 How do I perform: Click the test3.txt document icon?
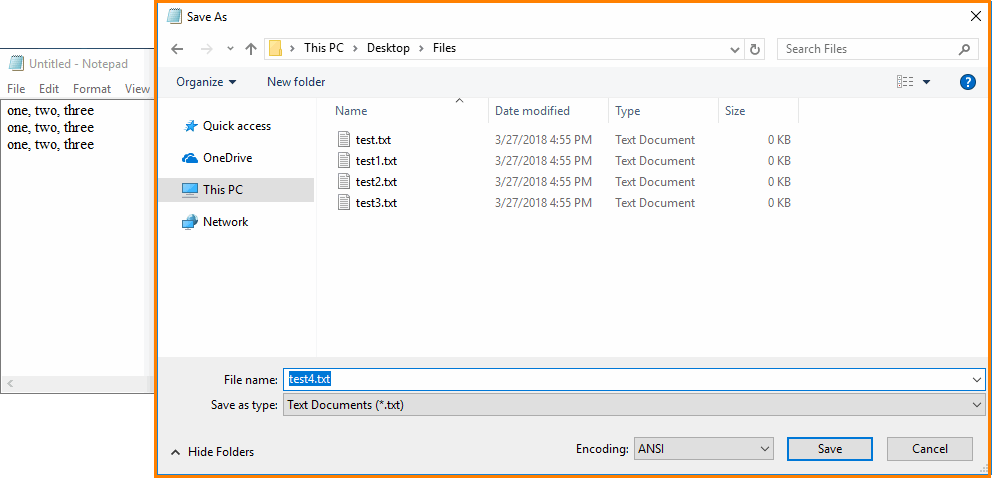344,203
